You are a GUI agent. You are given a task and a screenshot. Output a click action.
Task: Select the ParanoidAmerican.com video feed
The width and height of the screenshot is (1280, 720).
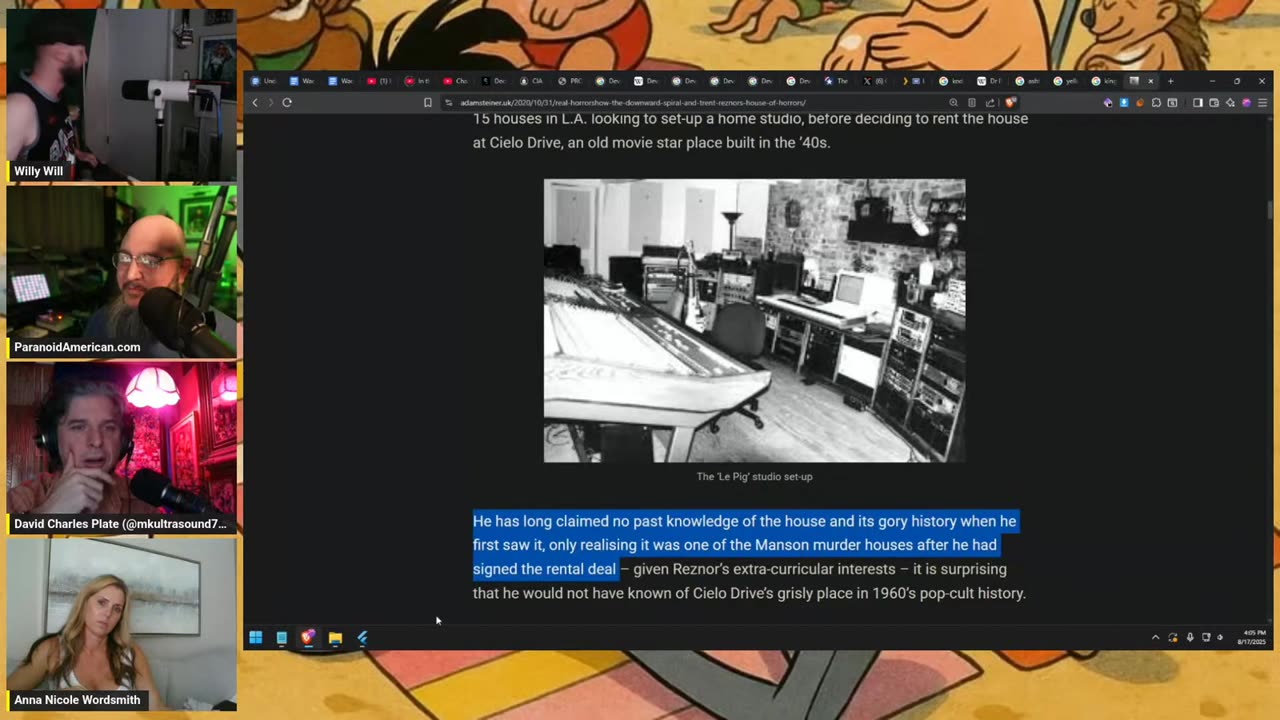coord(122,272)
